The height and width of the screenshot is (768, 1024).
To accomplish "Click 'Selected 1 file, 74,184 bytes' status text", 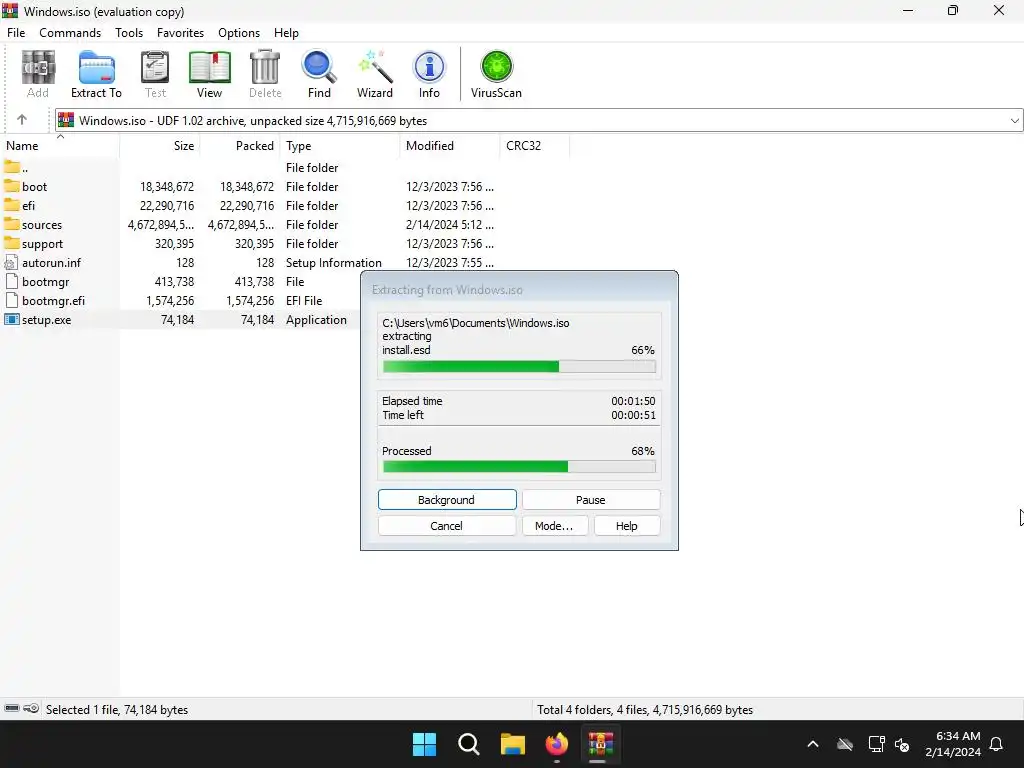I will pos(117,709).
